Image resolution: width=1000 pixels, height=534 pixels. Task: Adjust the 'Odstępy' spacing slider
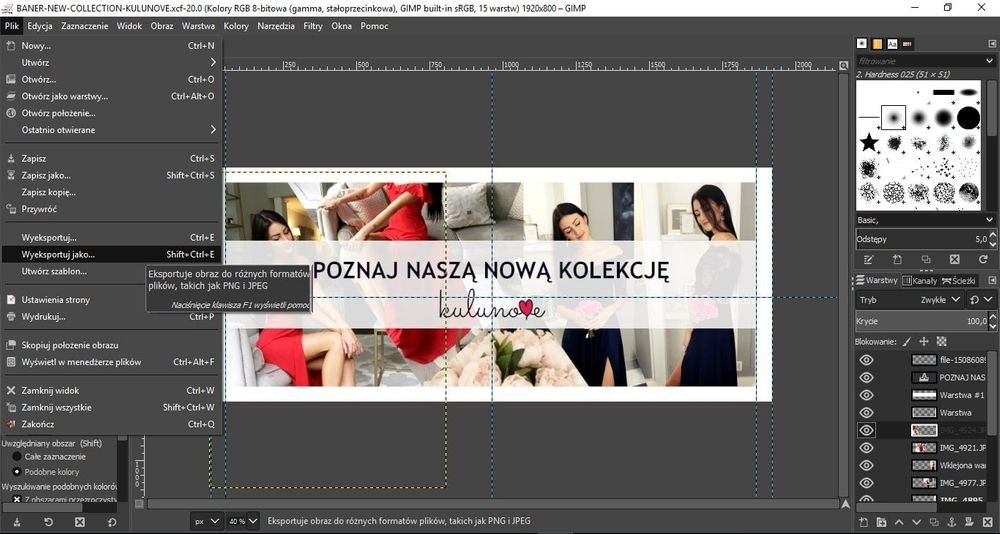coord(922,239)
